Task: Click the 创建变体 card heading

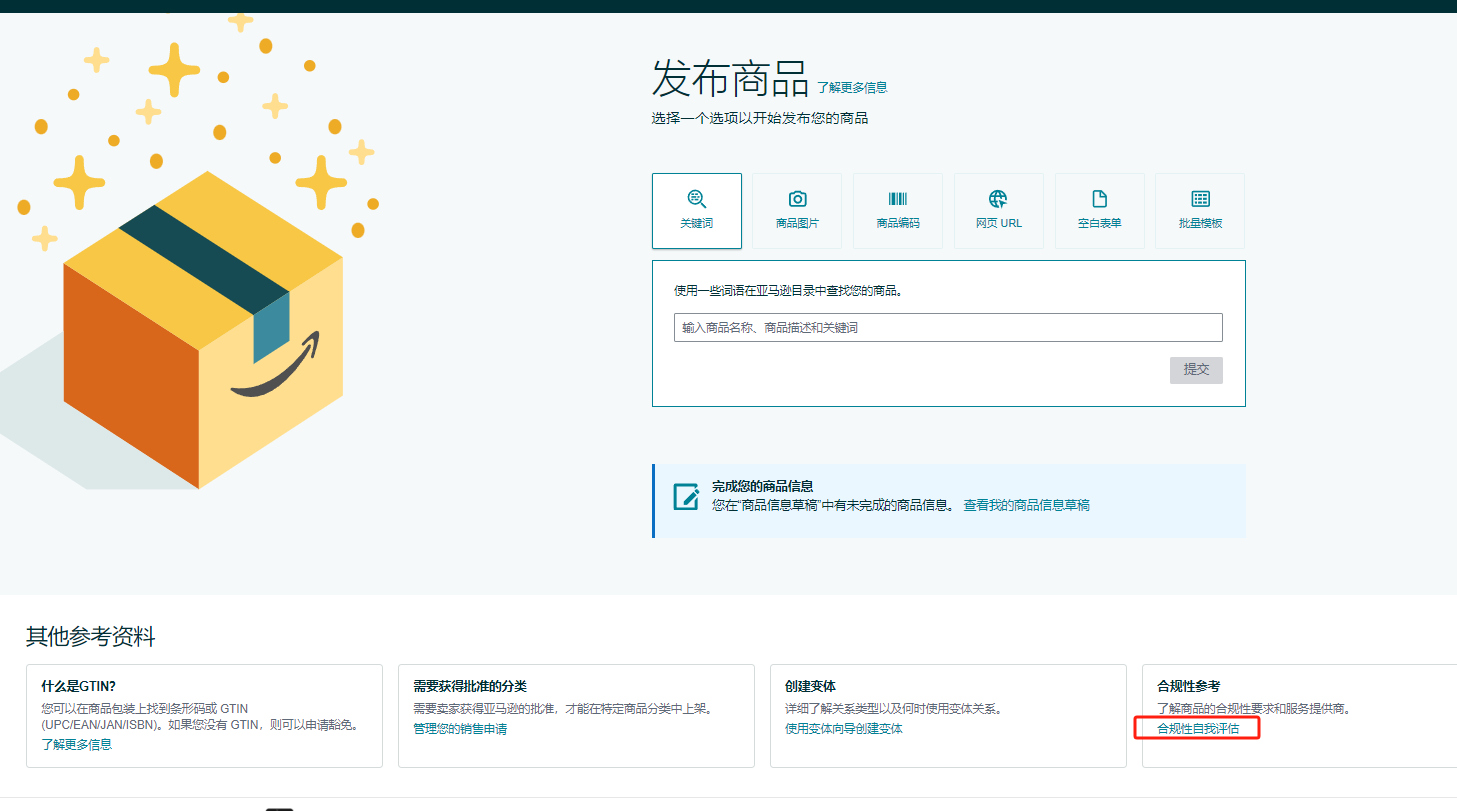Action: pyautogui.click(x=810, y=687)
